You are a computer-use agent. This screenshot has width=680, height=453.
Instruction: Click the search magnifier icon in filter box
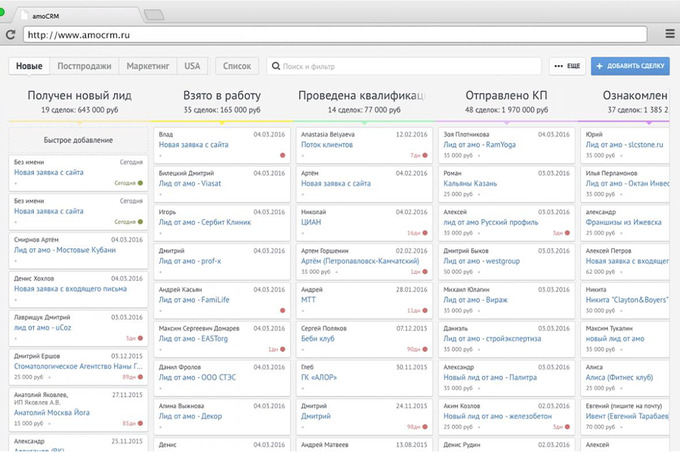pos(275,66)
